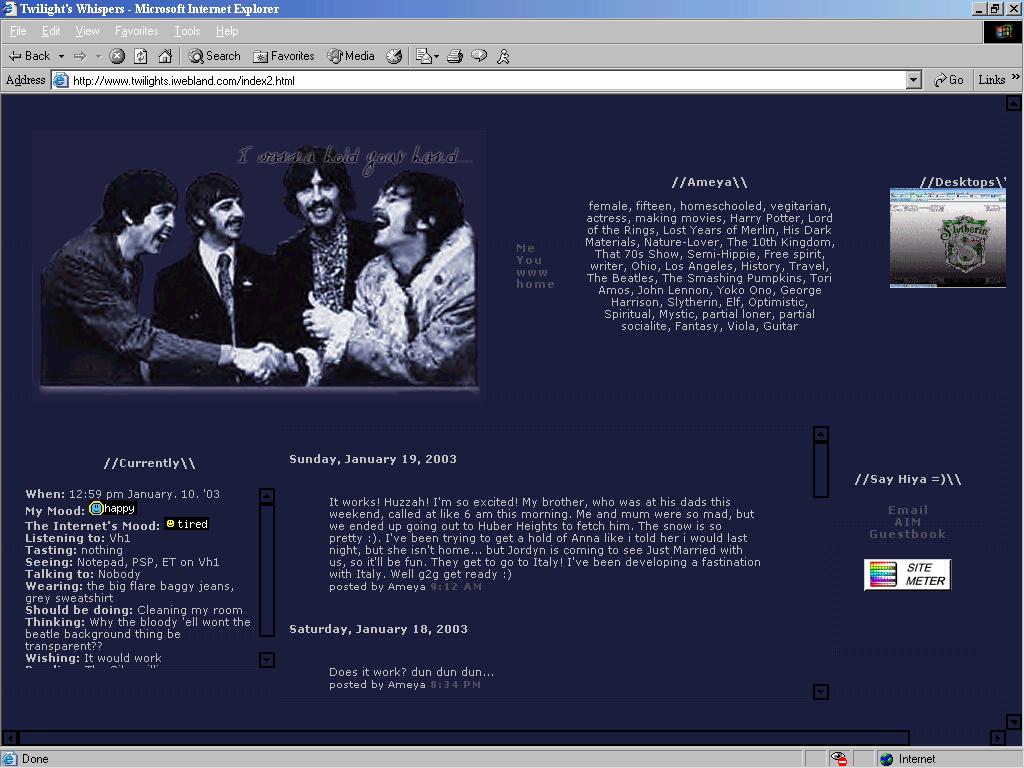Open the Slytherin desktop thumbnail
The width and height of the screenshot is (1024, 768).
point(948,238)
